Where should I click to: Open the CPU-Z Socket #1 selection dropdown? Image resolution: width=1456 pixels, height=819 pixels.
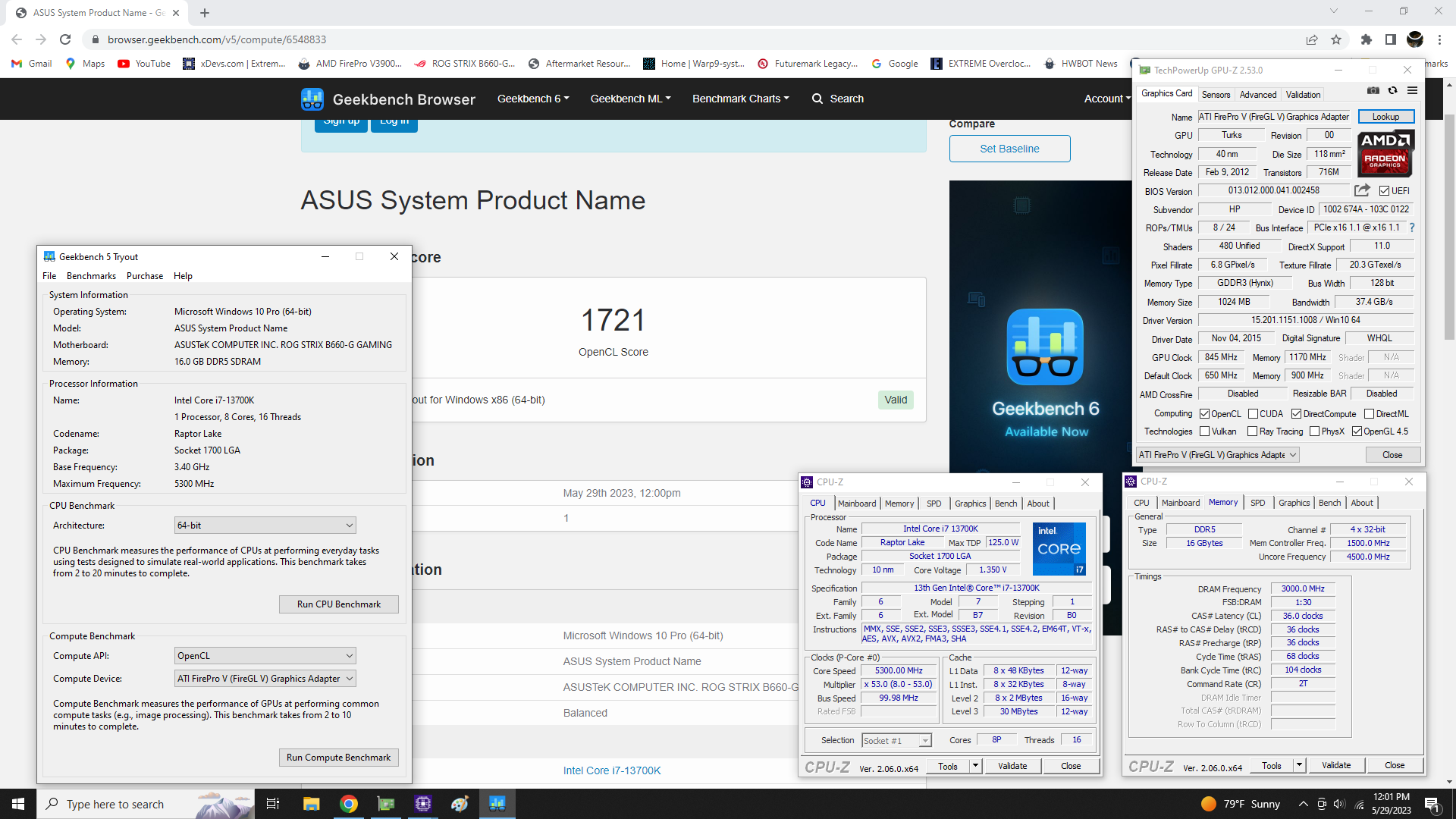click(896, 741)
